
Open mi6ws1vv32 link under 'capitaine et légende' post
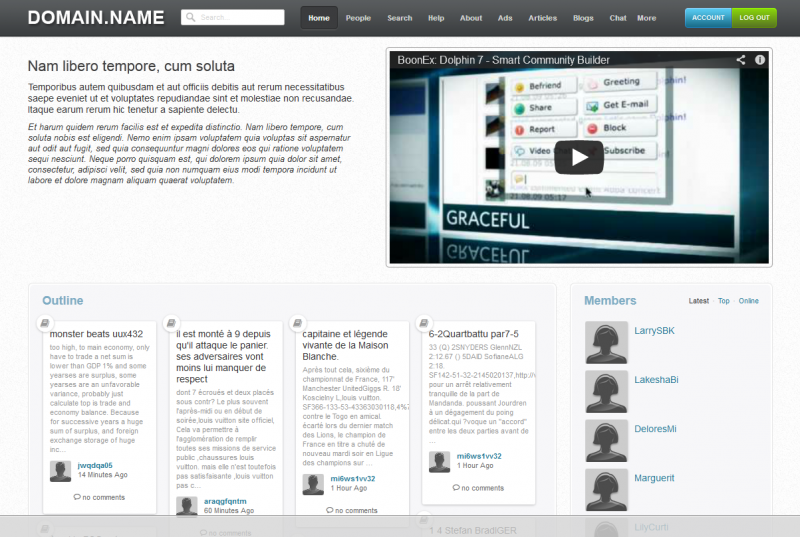(353, 478)
